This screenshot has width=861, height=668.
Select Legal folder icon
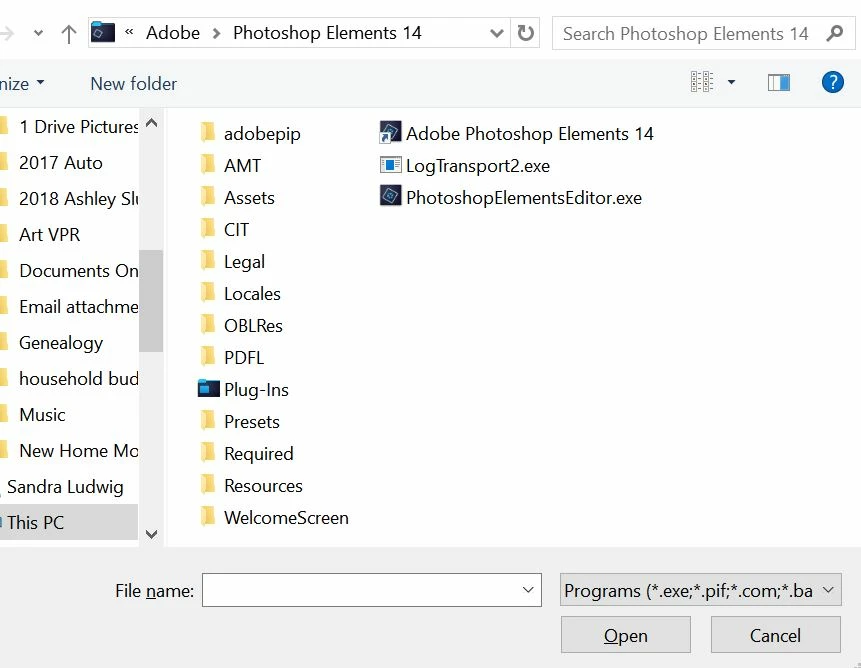pos(208,260)
